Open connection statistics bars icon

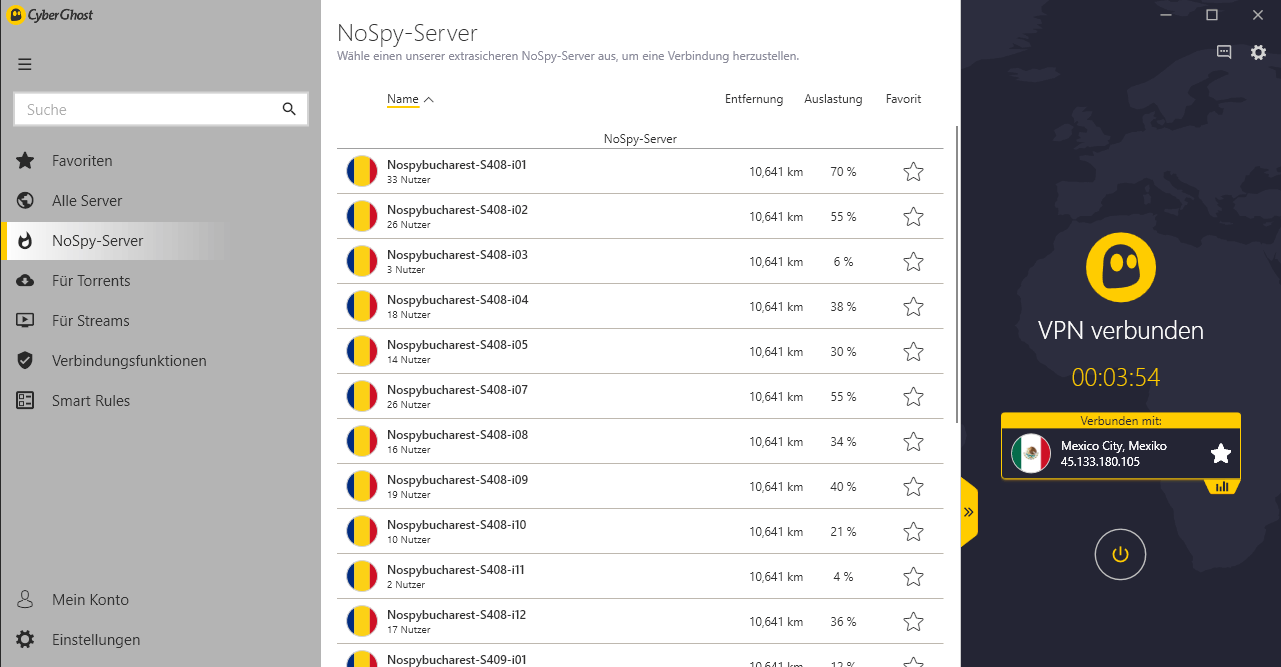click(1222, 487)
